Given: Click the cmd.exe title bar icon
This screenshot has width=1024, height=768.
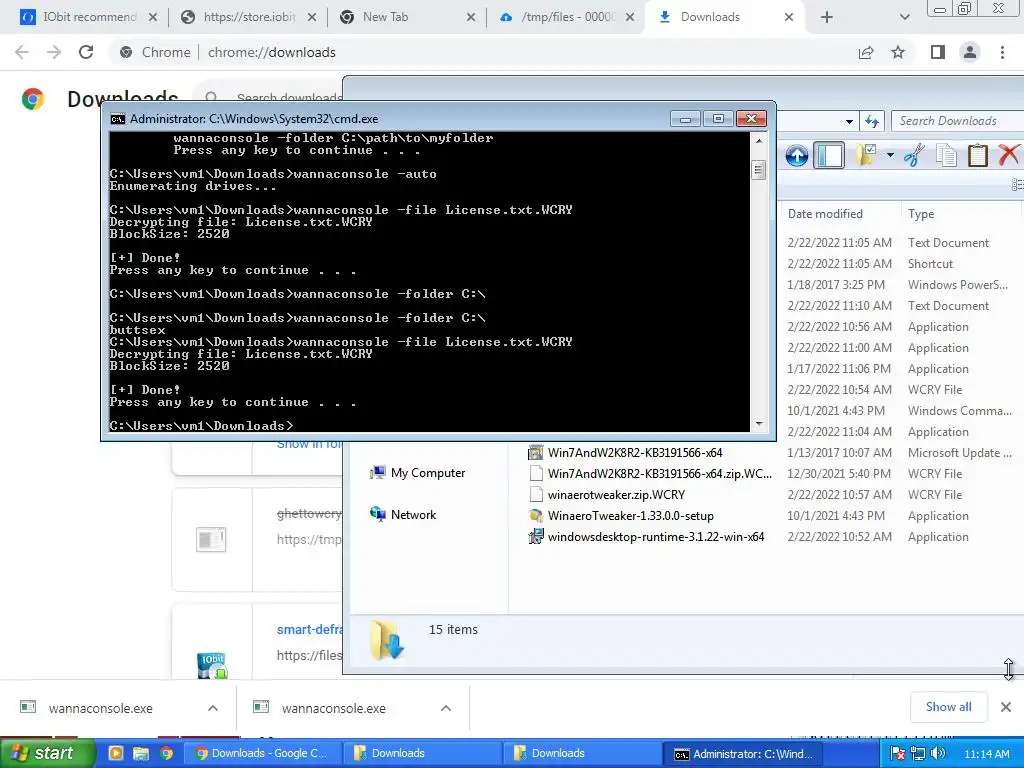Looking at the screenshot, I should (x=118, y=119).
